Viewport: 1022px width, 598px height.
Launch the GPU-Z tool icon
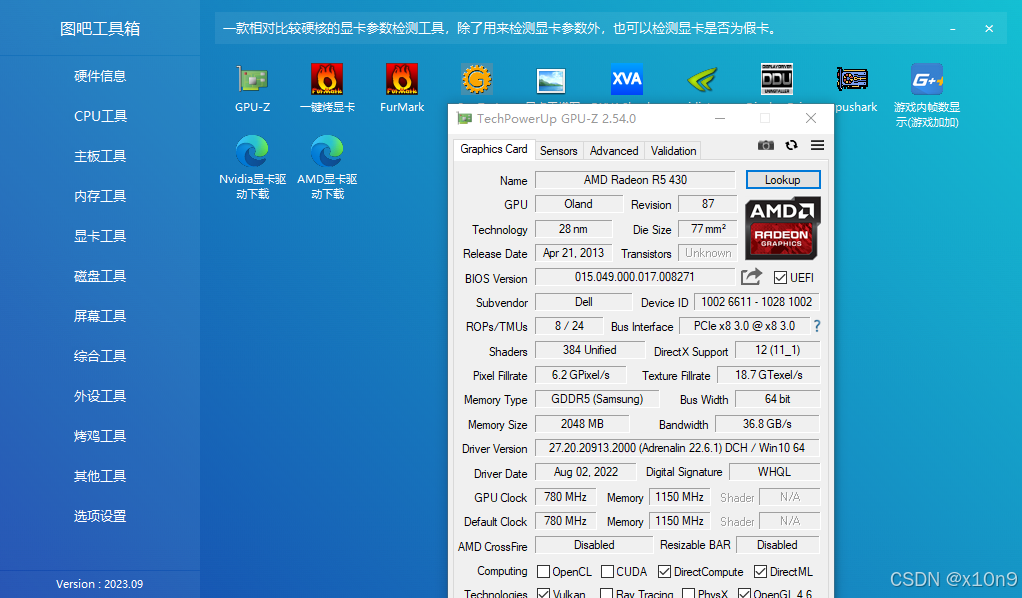click(252, 80)
